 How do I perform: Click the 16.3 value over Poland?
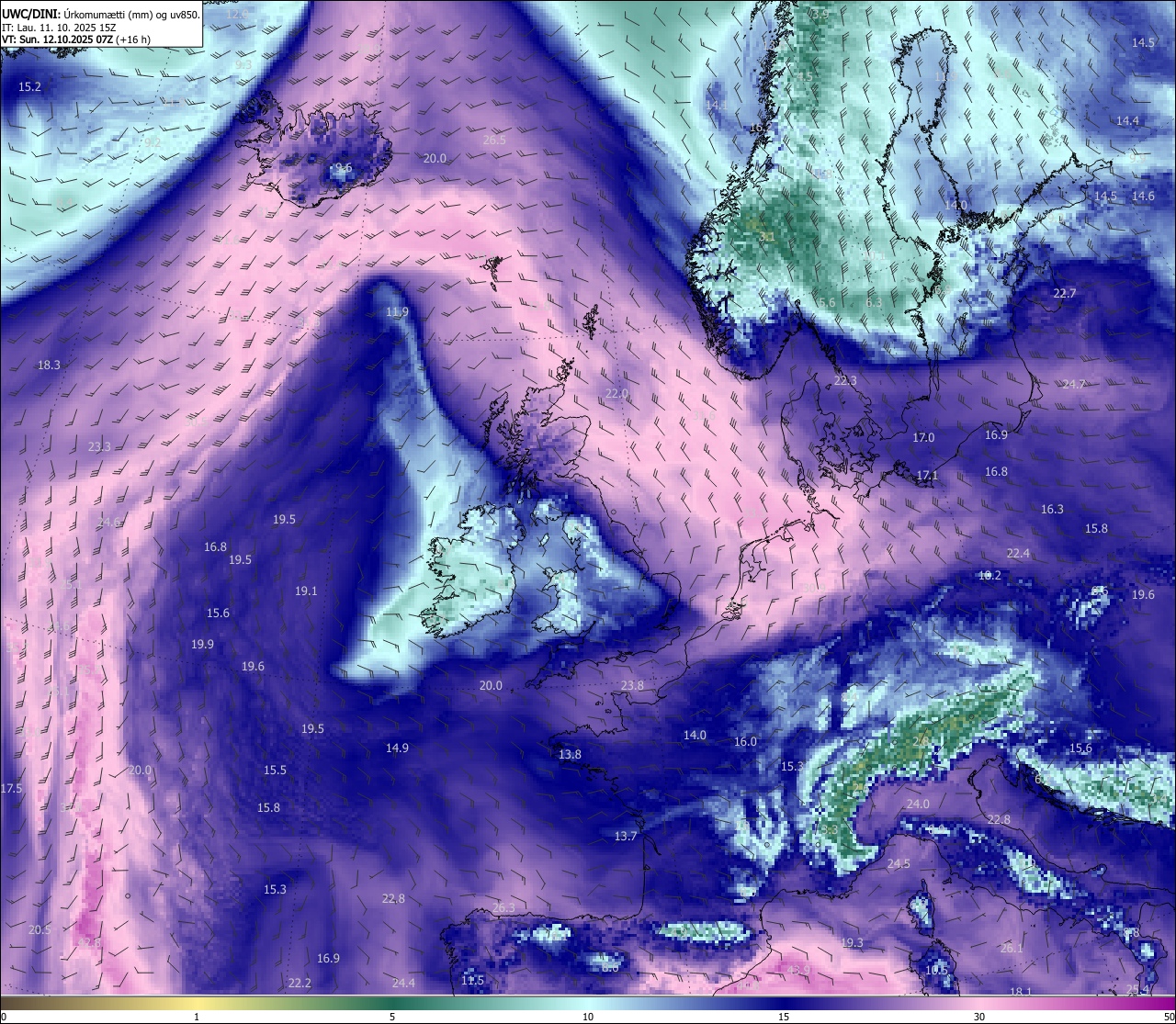[x=1052, y=510]
